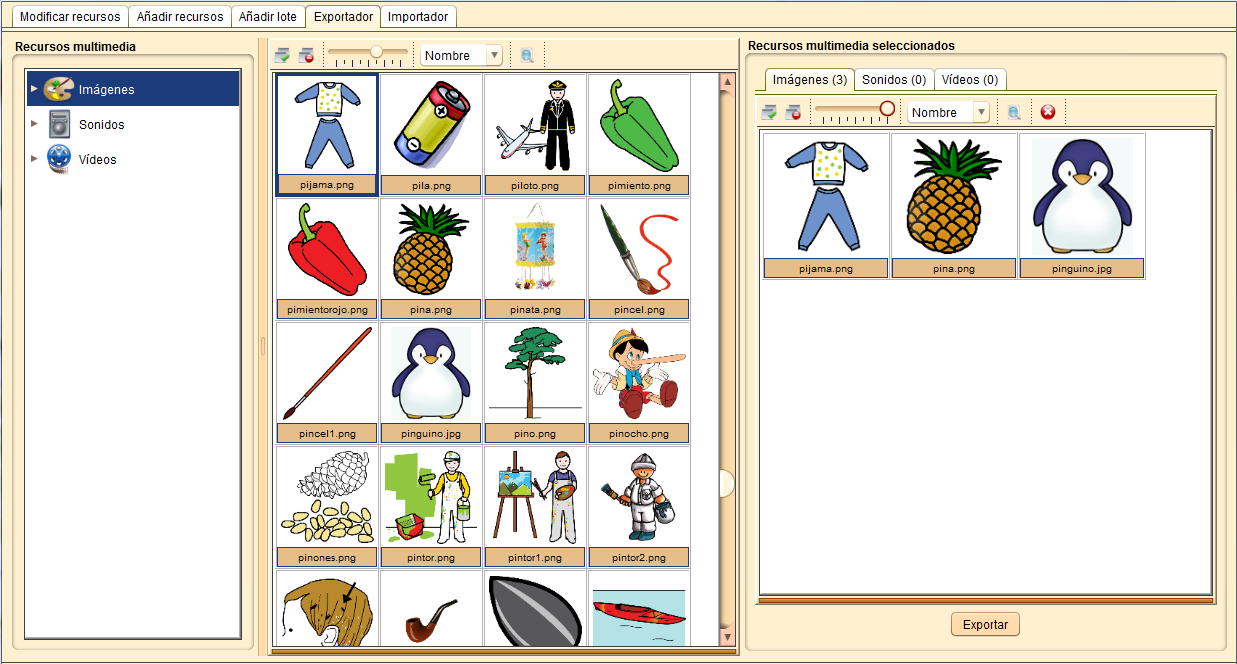Switch to Añadir recursos tab
Screen dimensions: 1237x664
(x=180, y=17)
